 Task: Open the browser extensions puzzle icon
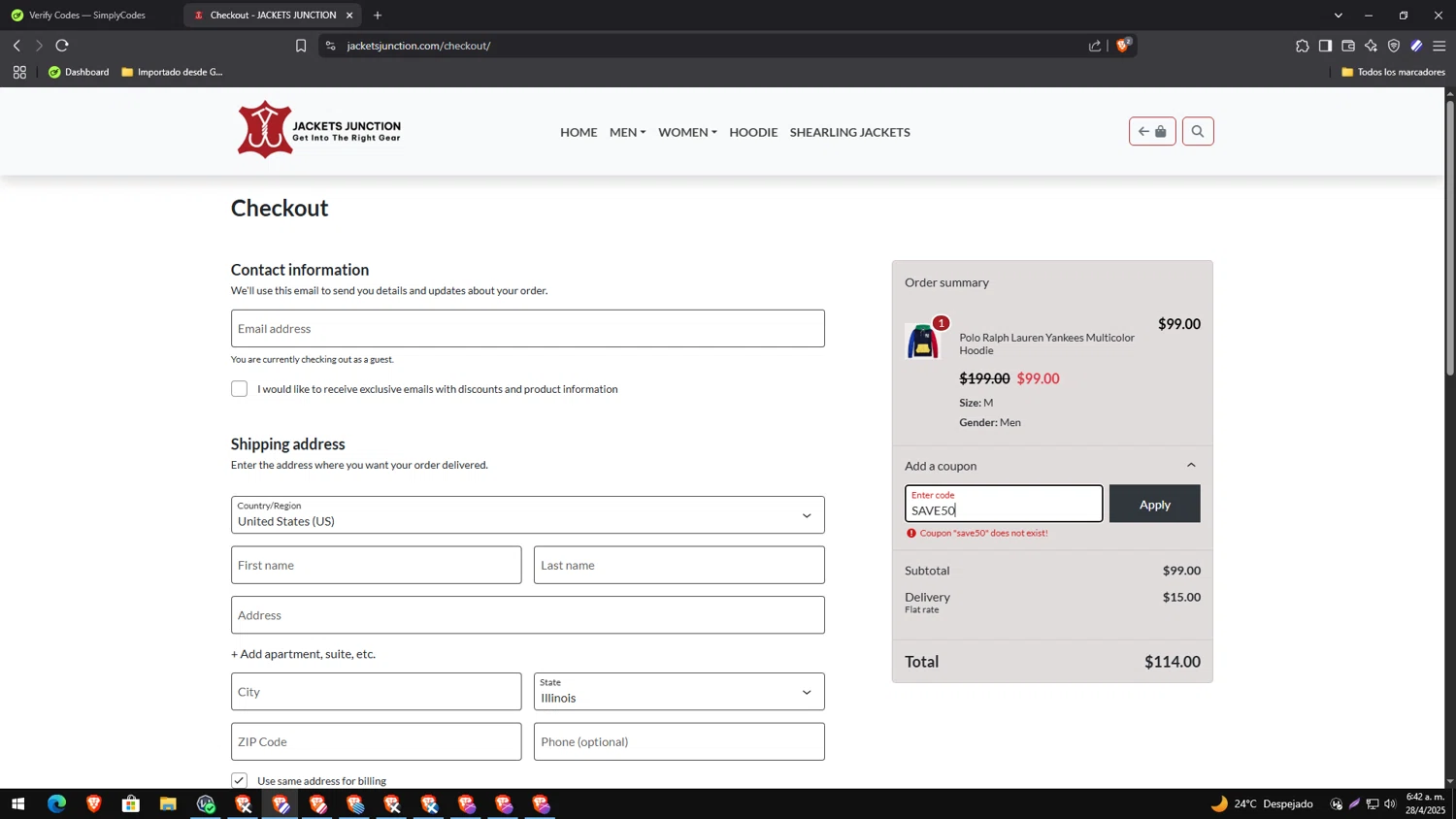1303,46
